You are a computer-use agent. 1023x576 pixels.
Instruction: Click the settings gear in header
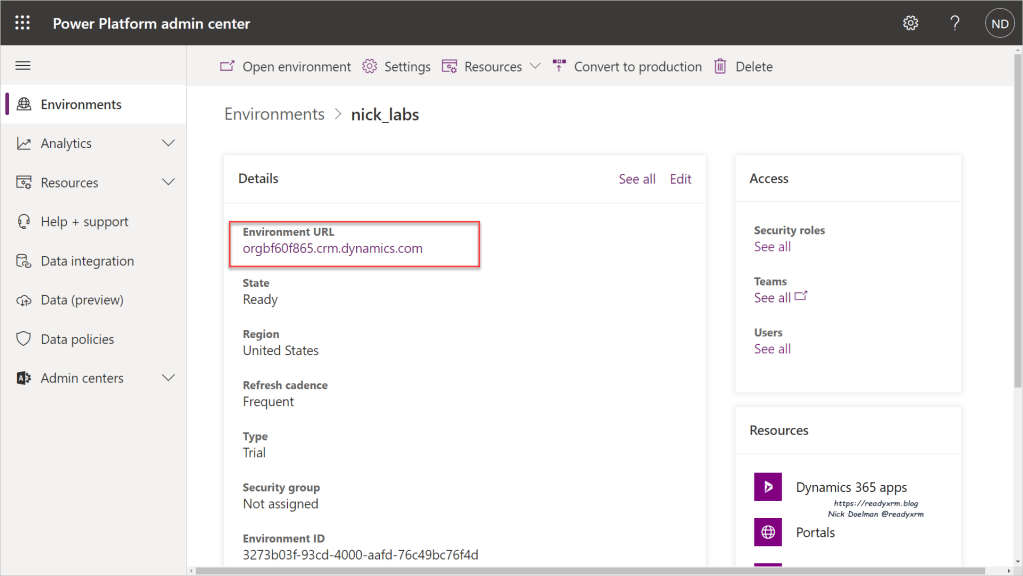click(910, 23)
